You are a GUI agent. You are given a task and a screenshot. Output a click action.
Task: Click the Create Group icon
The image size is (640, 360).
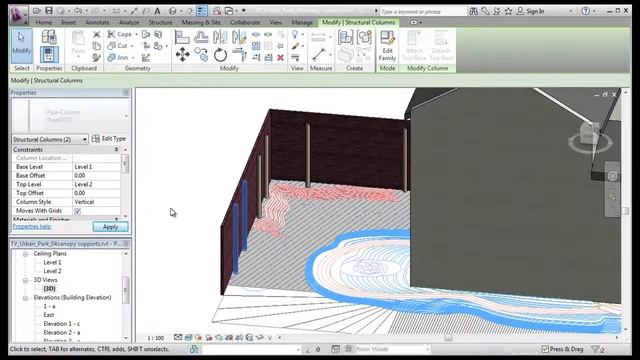click(364, 37)
